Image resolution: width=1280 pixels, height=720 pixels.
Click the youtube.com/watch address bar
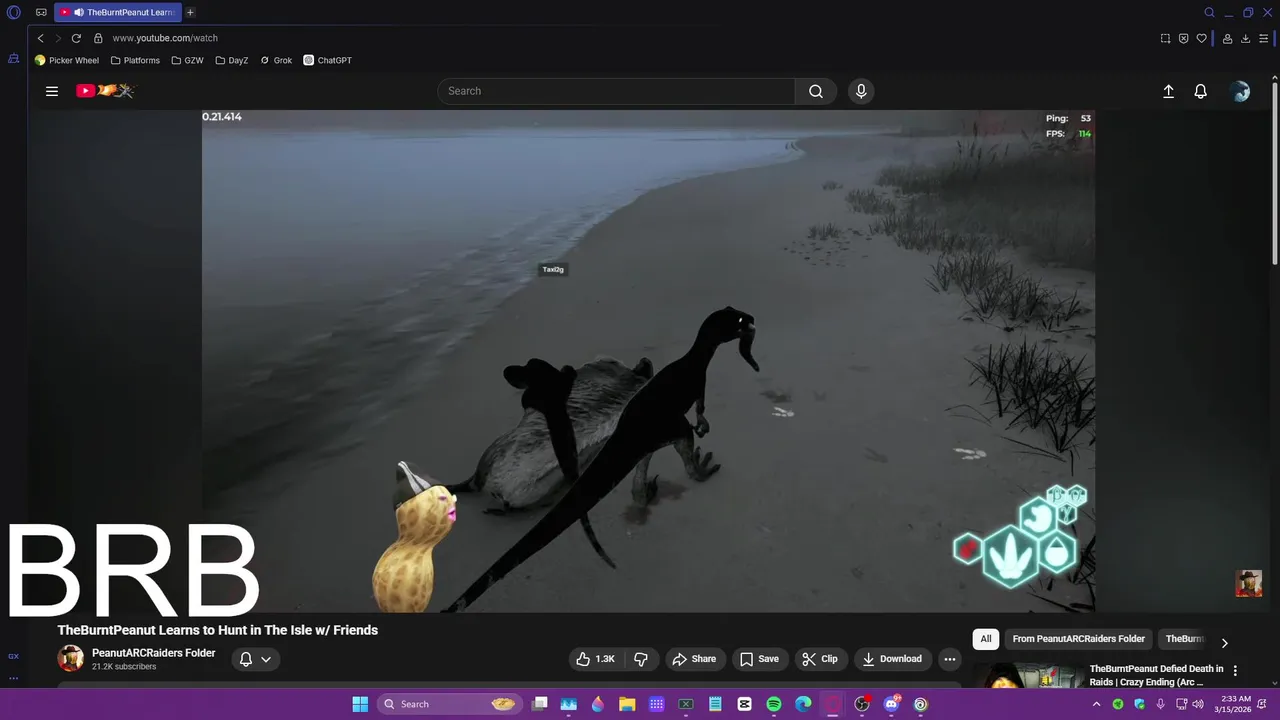pos(165,38)
